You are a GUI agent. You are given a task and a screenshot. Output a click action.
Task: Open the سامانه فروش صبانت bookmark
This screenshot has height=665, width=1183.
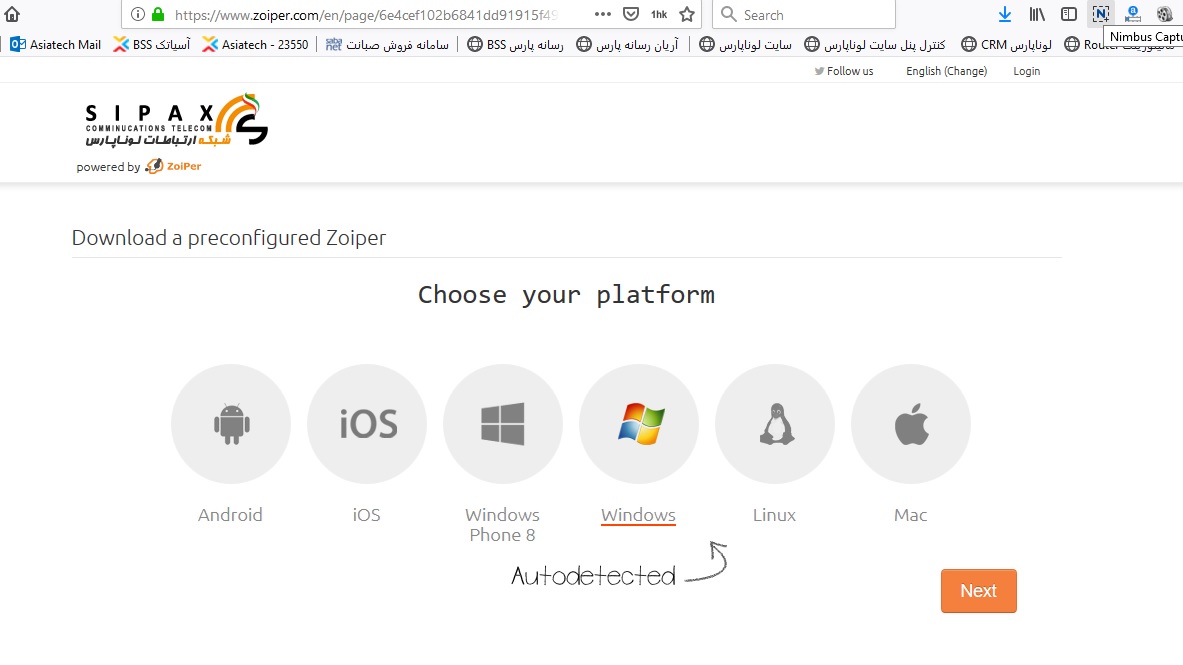(387, 45)
